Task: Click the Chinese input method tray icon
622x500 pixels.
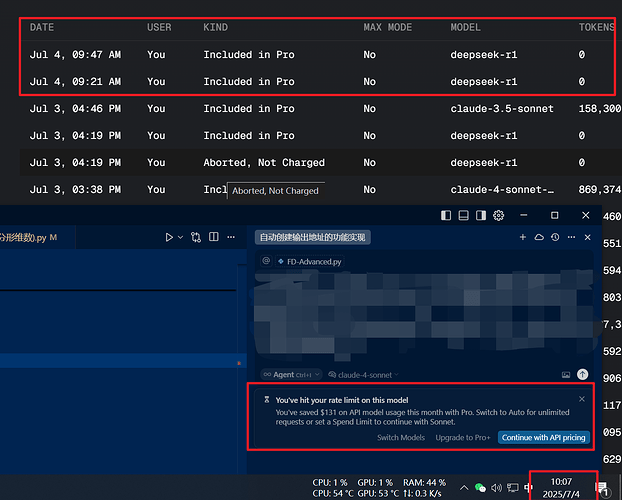Action: (x=528, y=487)
